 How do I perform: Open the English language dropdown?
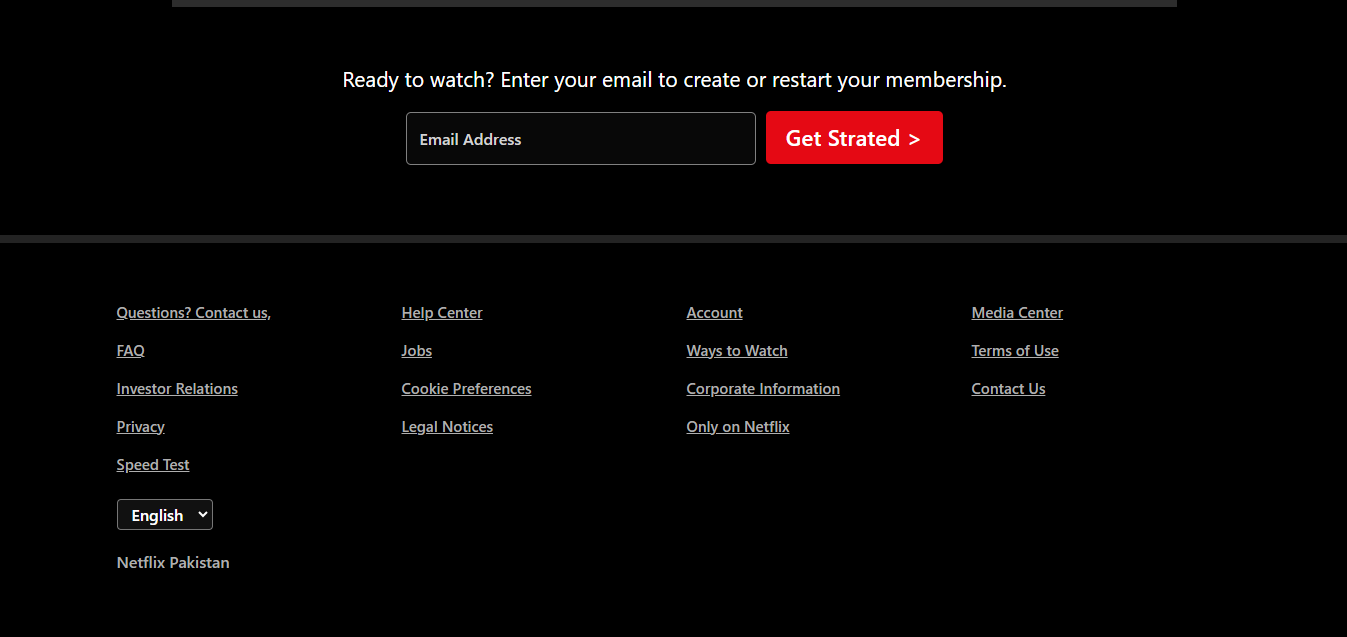coord(165,515)
